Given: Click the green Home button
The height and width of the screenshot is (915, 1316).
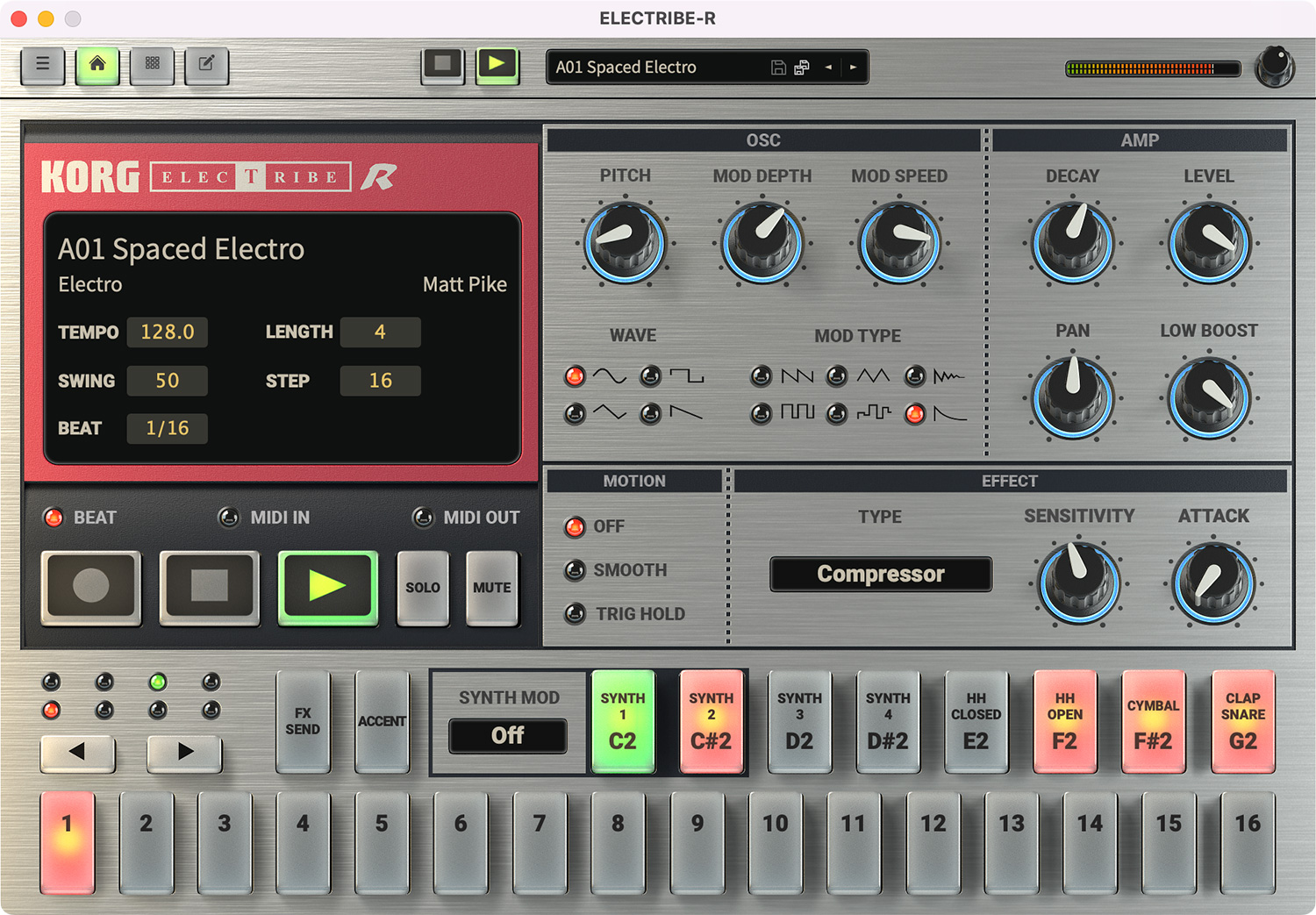Looking at the screenshot, I should point(97,65).
